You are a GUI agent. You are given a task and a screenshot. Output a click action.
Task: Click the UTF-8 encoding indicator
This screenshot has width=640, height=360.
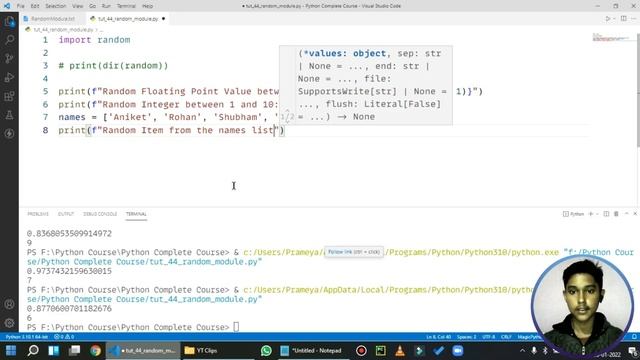coord(489,337)
